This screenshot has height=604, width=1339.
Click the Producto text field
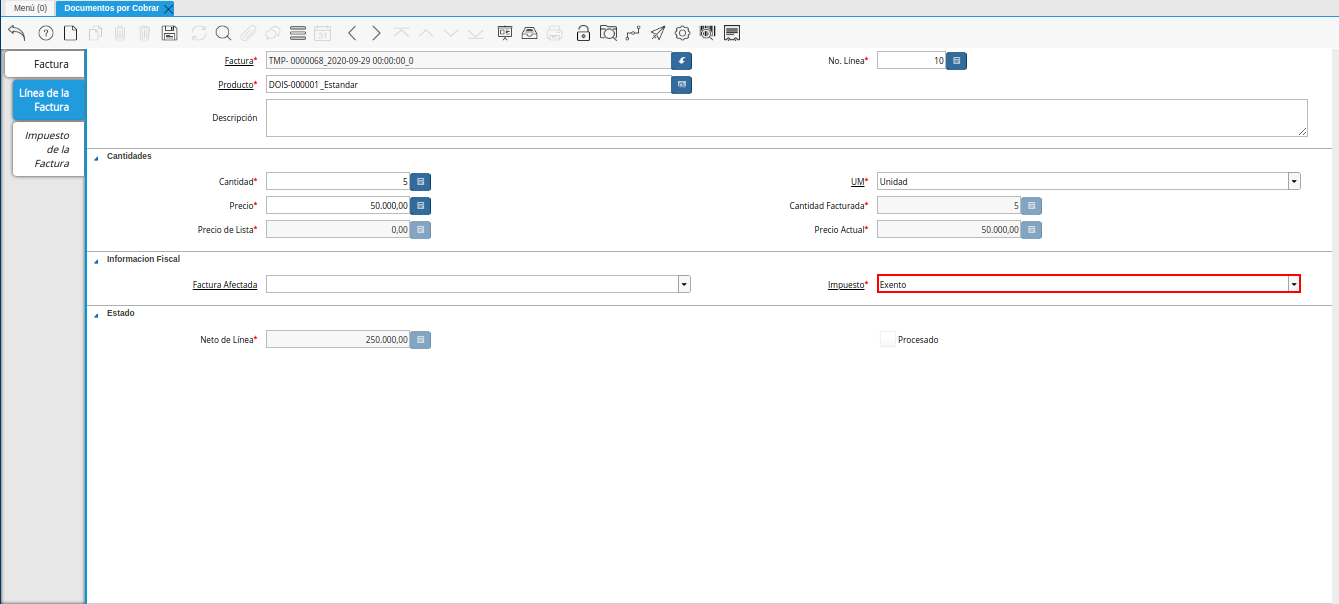pyautogui.click(x=468, y=85)
